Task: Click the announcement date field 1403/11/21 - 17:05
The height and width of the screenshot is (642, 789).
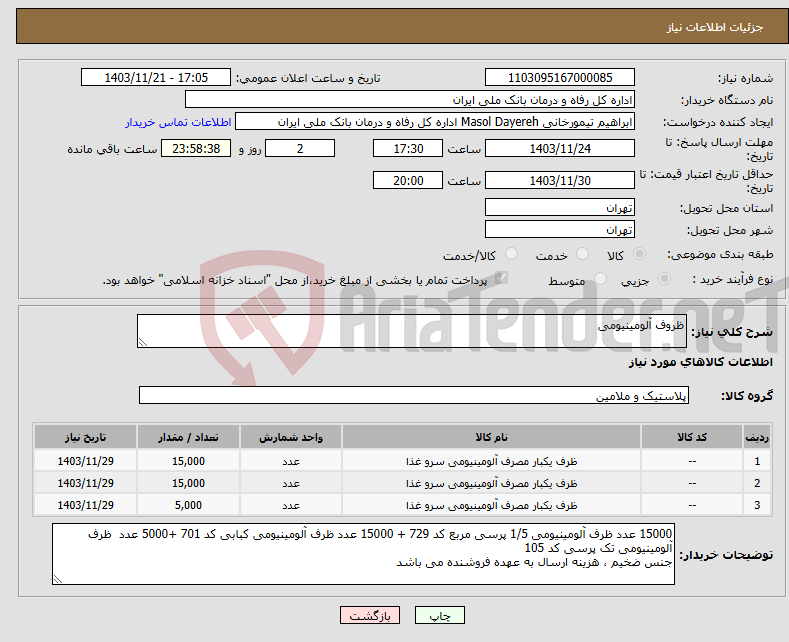Action: [155, 77]
